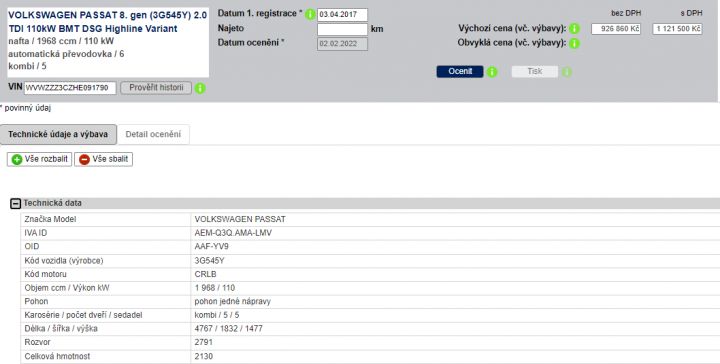Click the Tisk button
Image resolution: width=720 pixels, height=364 pixels.
pos(534,72)
